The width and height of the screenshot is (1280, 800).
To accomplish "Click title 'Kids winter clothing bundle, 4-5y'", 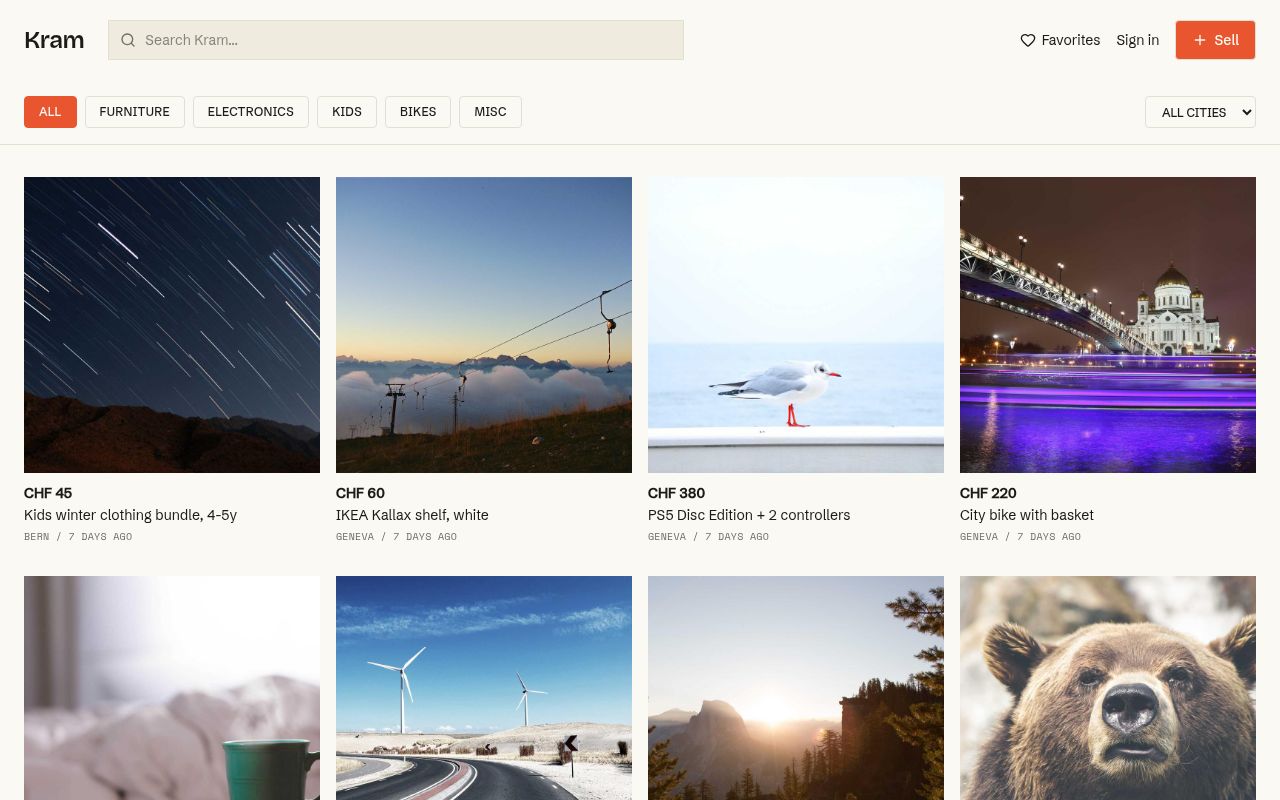I will point(130,515).
